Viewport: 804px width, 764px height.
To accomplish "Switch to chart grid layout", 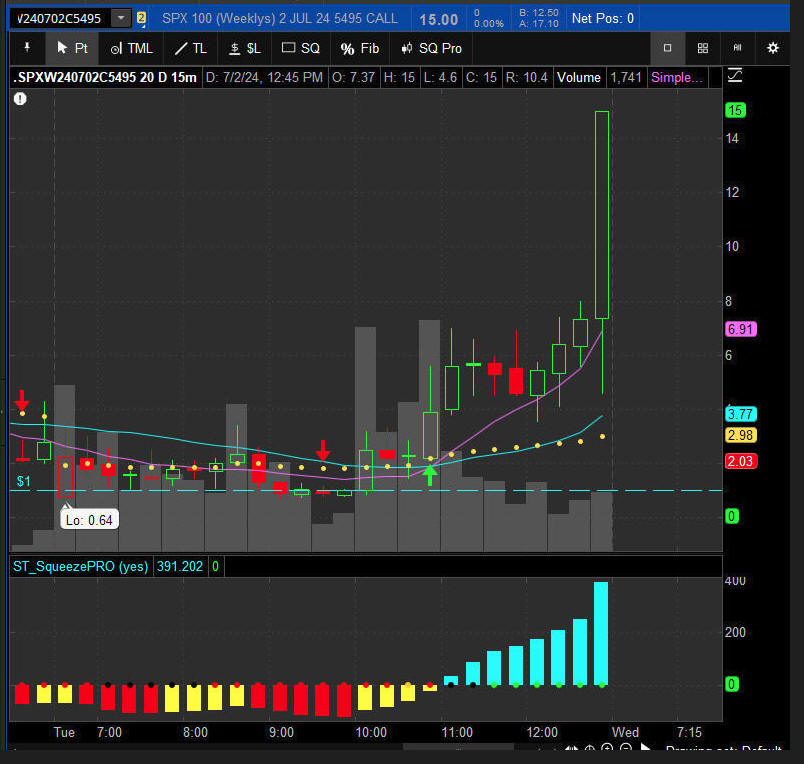I will point(703,48).
